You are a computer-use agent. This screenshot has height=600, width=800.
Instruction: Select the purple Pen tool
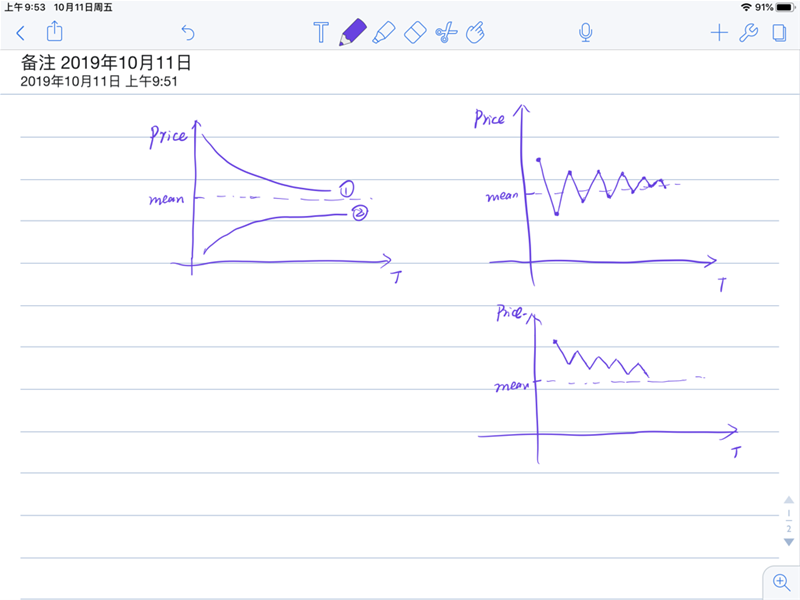click(353, 32)
